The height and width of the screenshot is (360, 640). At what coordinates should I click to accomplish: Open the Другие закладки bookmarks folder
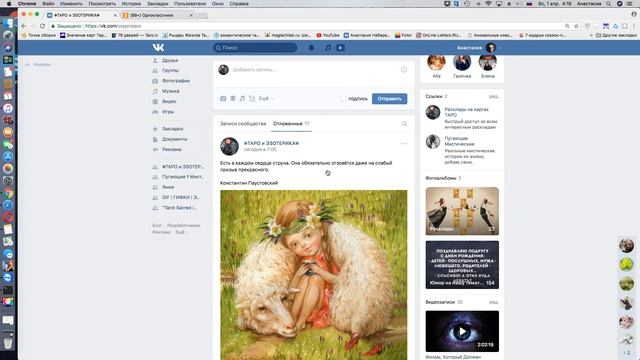[616, 36]
